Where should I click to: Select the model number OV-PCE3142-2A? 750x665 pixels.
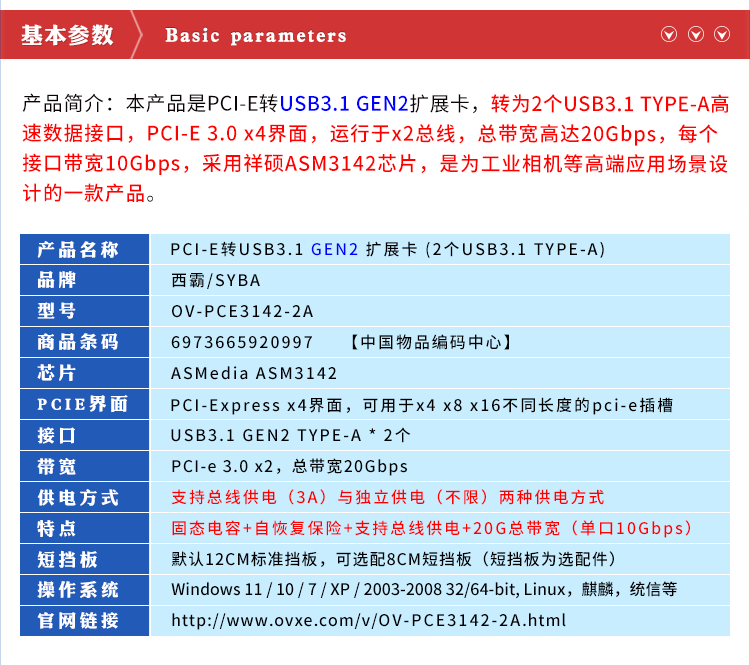243,311
